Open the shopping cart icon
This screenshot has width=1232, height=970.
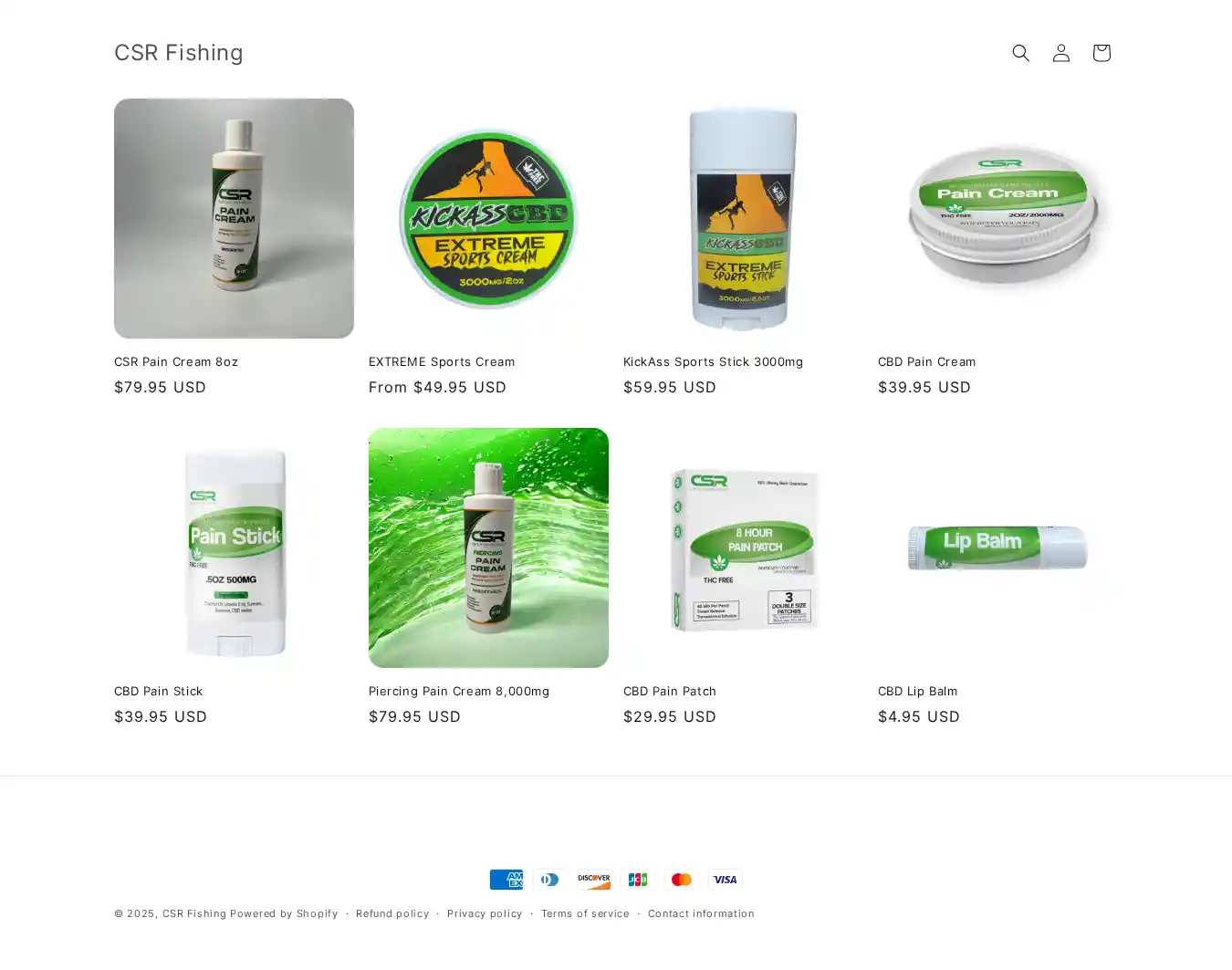(1101, 53)
